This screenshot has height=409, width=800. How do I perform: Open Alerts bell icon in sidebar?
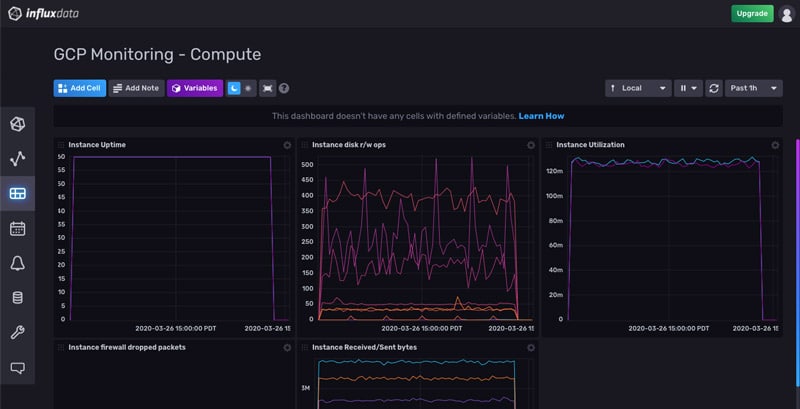pos(17,263)
